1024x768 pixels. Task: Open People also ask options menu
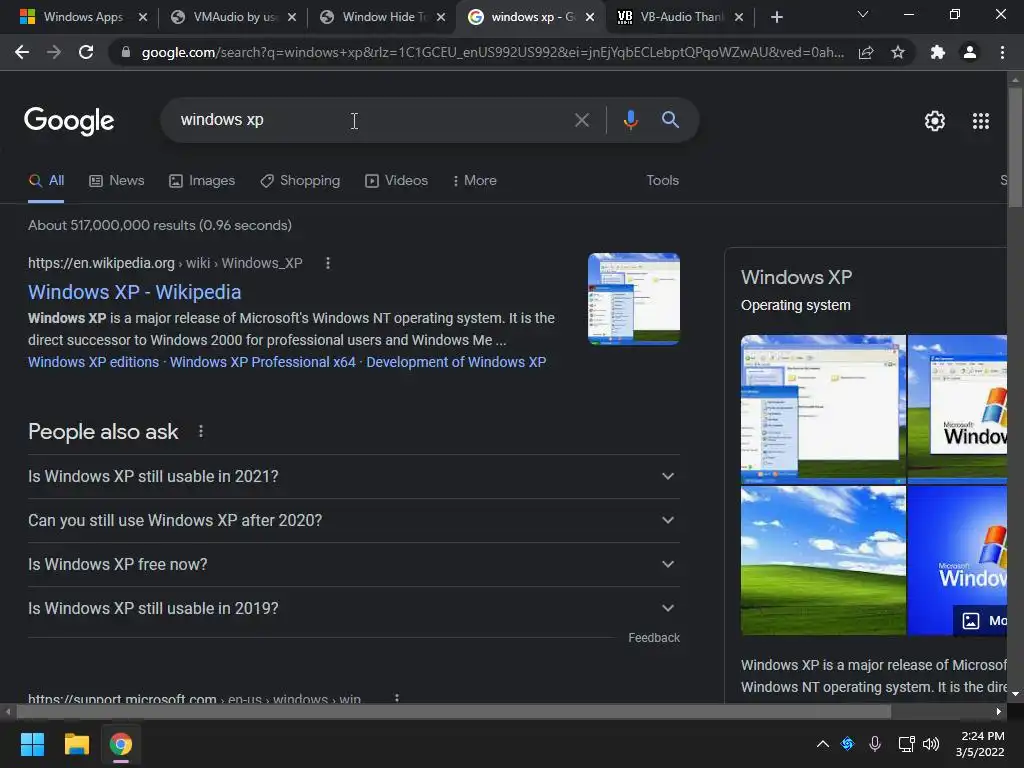tap(201, 432)
